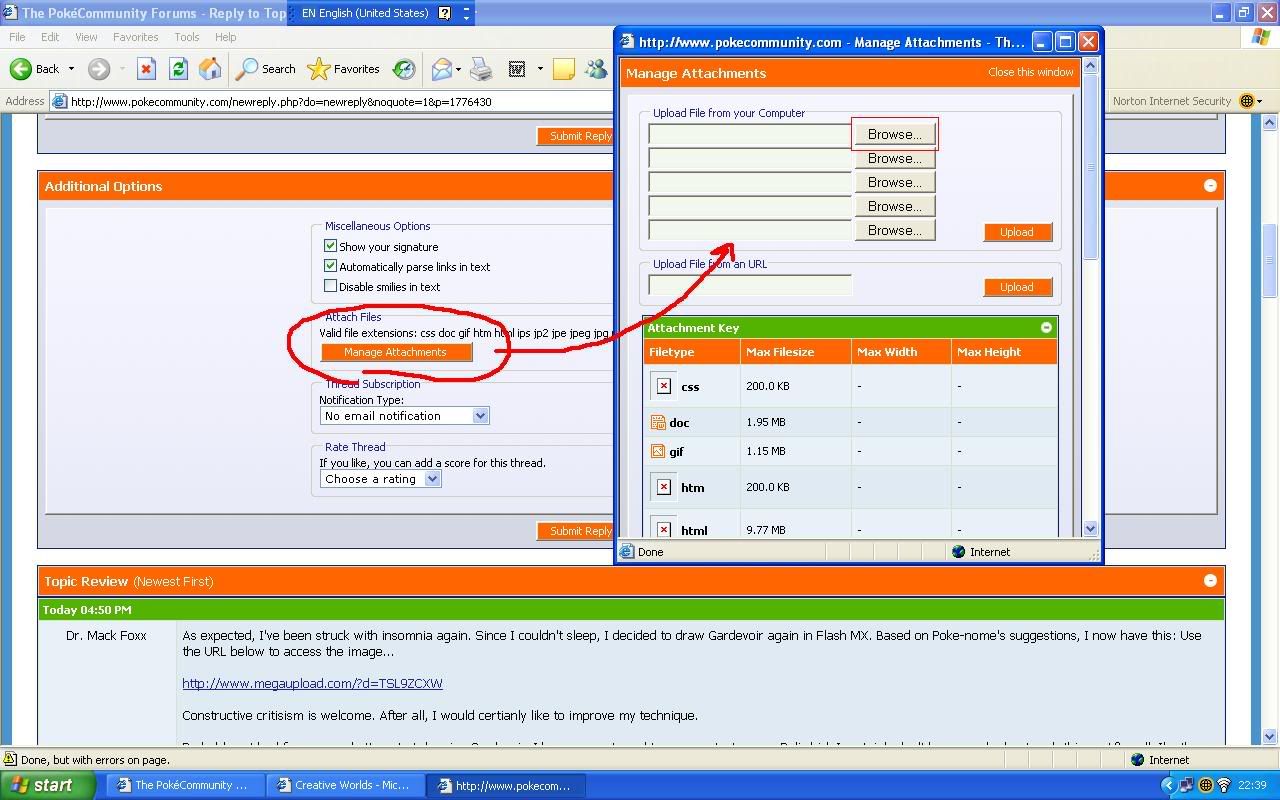The height and width of the screenshot is (800, 1280).
Task: Click the Manage Attachments button
Action: tap(395, 352)
